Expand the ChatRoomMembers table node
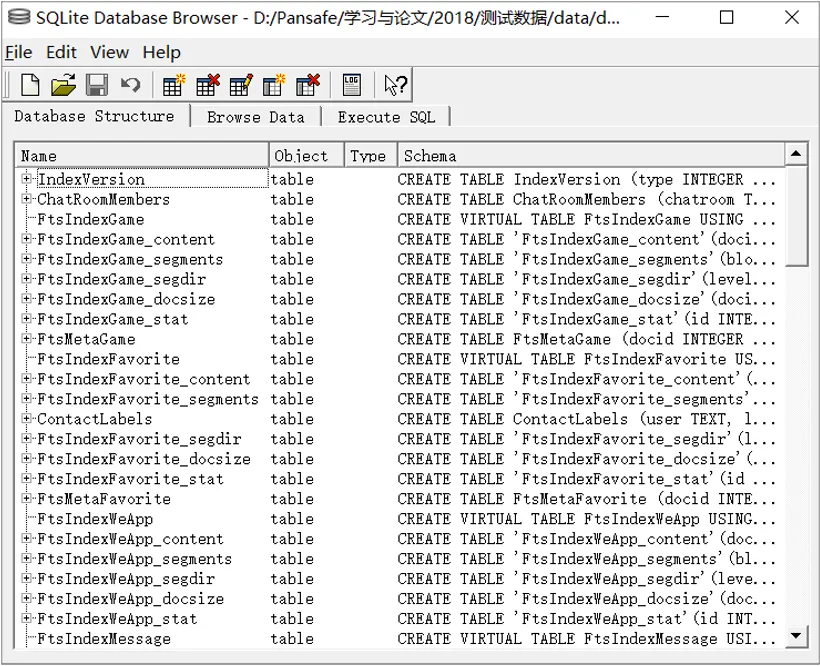Viewport: 820px width, 666px height. click(26, 199)
